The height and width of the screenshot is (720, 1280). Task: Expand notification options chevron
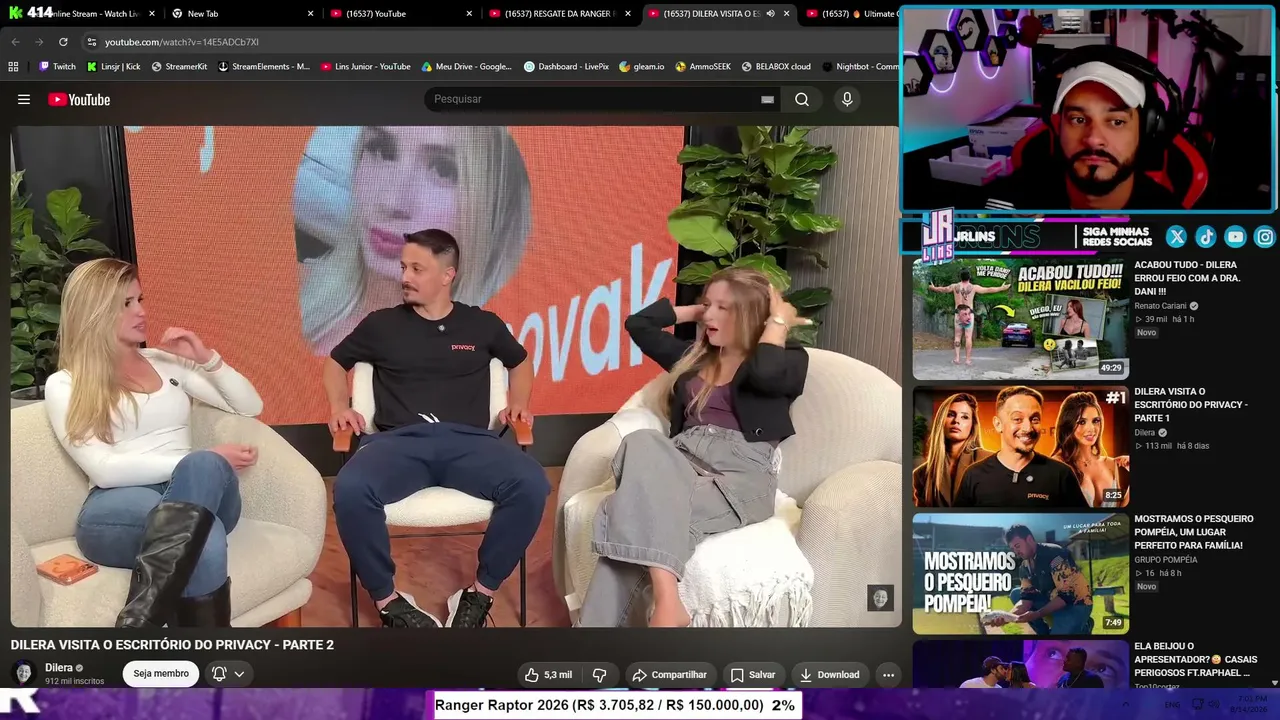click(x=239, y=674)
